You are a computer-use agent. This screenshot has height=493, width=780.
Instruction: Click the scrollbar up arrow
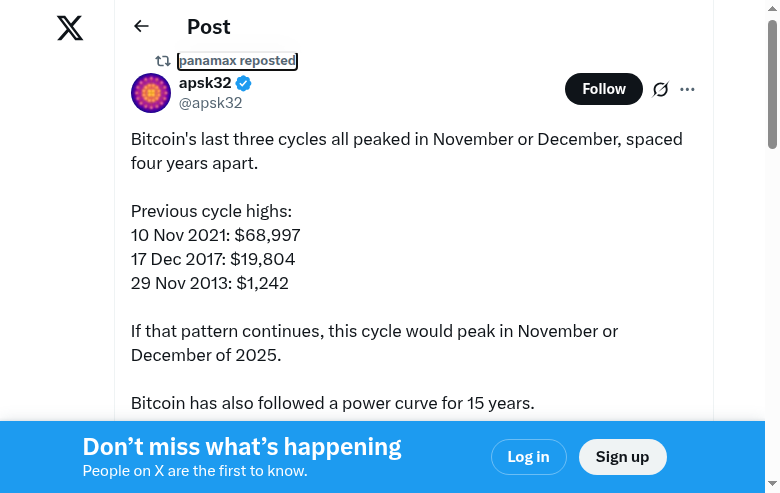tap(772, 8)
